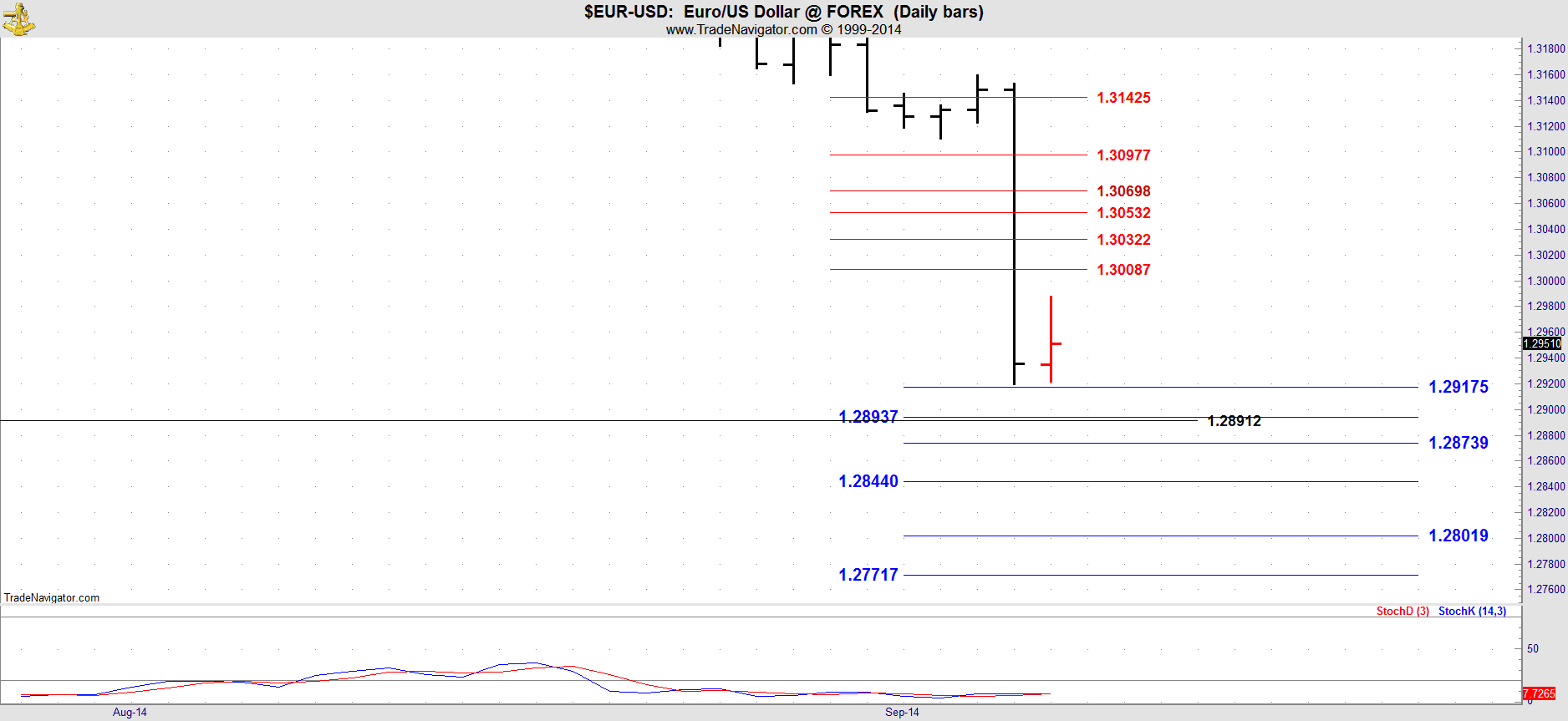This screenshot has height=721, width=1568.
Task: Select the 1.31425 red price level label
Action: click(x=1123, y=98)
